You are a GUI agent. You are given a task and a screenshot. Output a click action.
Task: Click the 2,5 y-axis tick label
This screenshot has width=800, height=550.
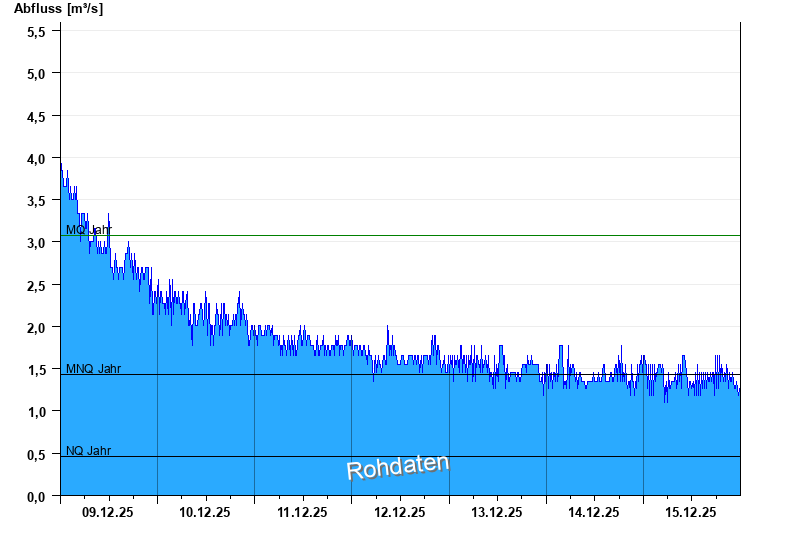tap(36, 285)
